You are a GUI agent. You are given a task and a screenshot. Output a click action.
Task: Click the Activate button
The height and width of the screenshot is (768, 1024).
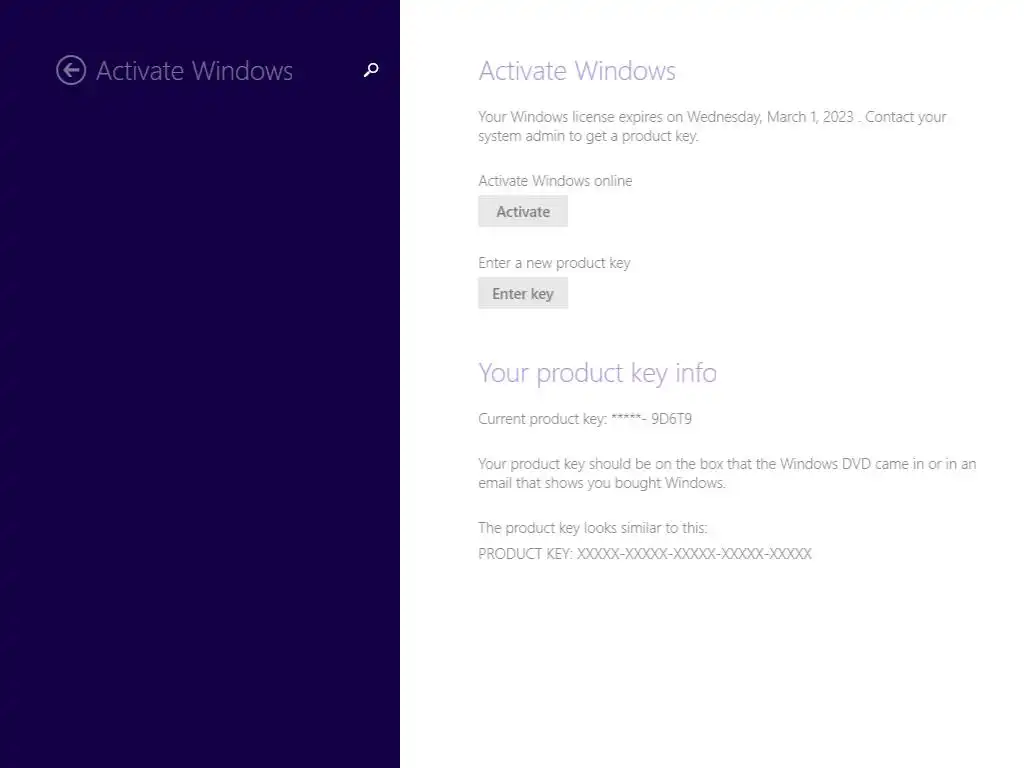[x=522, y=212]
